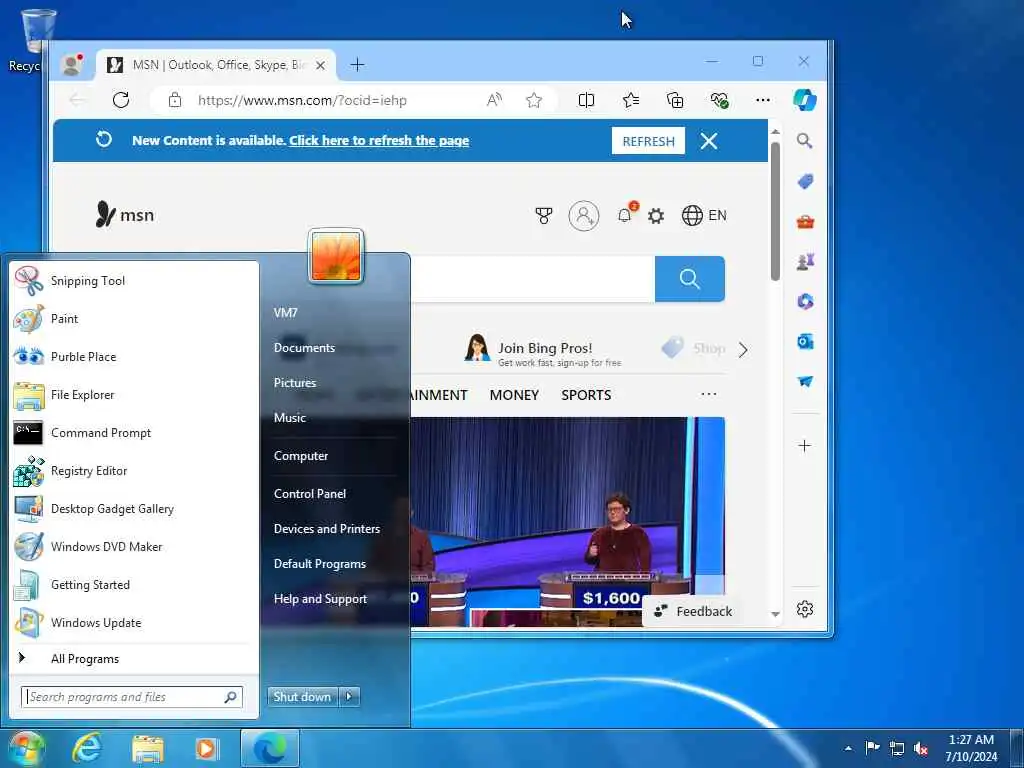Open the taskbar file explorer folder
The height and width of the screenshot is (768, 1024).
[148, 748]
